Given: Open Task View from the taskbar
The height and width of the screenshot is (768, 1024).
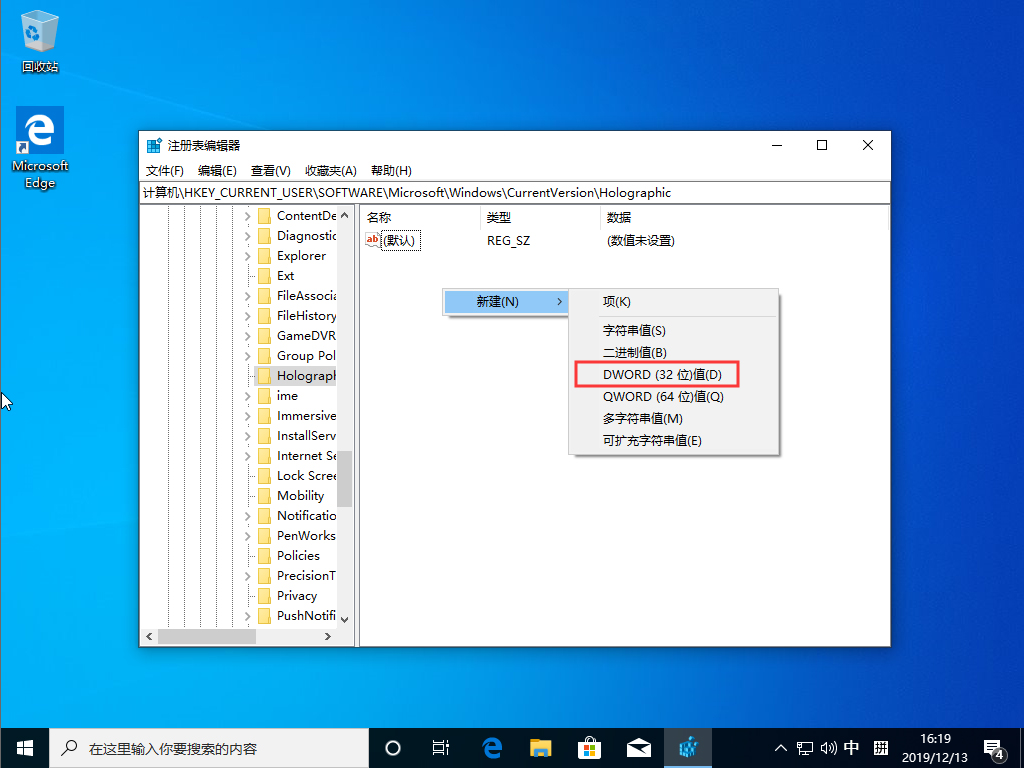Looking at the screenshot, I should coord(441,747).
